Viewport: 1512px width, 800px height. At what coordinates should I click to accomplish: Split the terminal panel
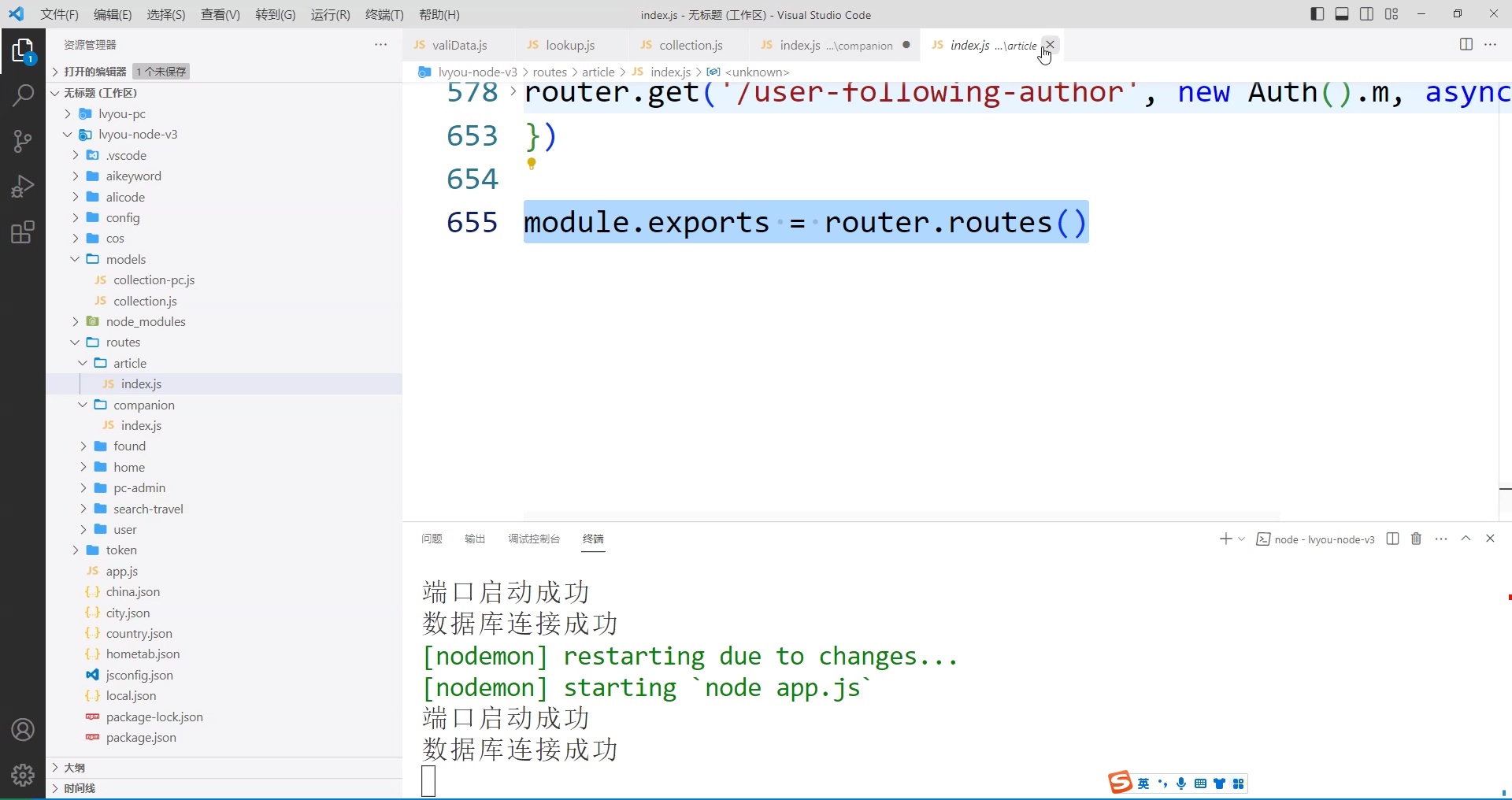pos(1392,539)
